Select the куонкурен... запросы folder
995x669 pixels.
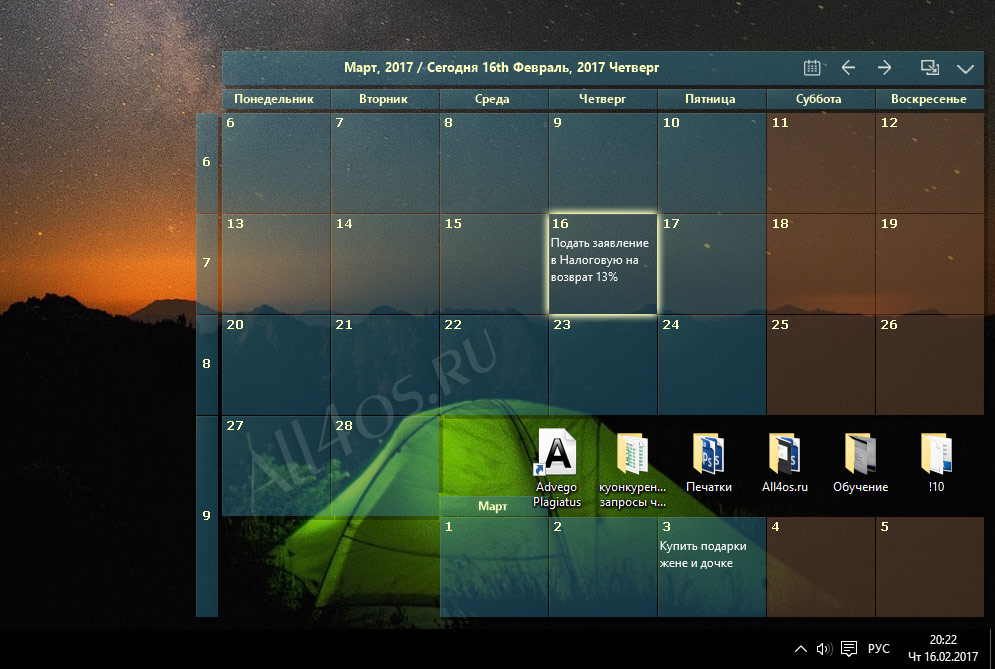pyautogui.click(x=632, y=470)
